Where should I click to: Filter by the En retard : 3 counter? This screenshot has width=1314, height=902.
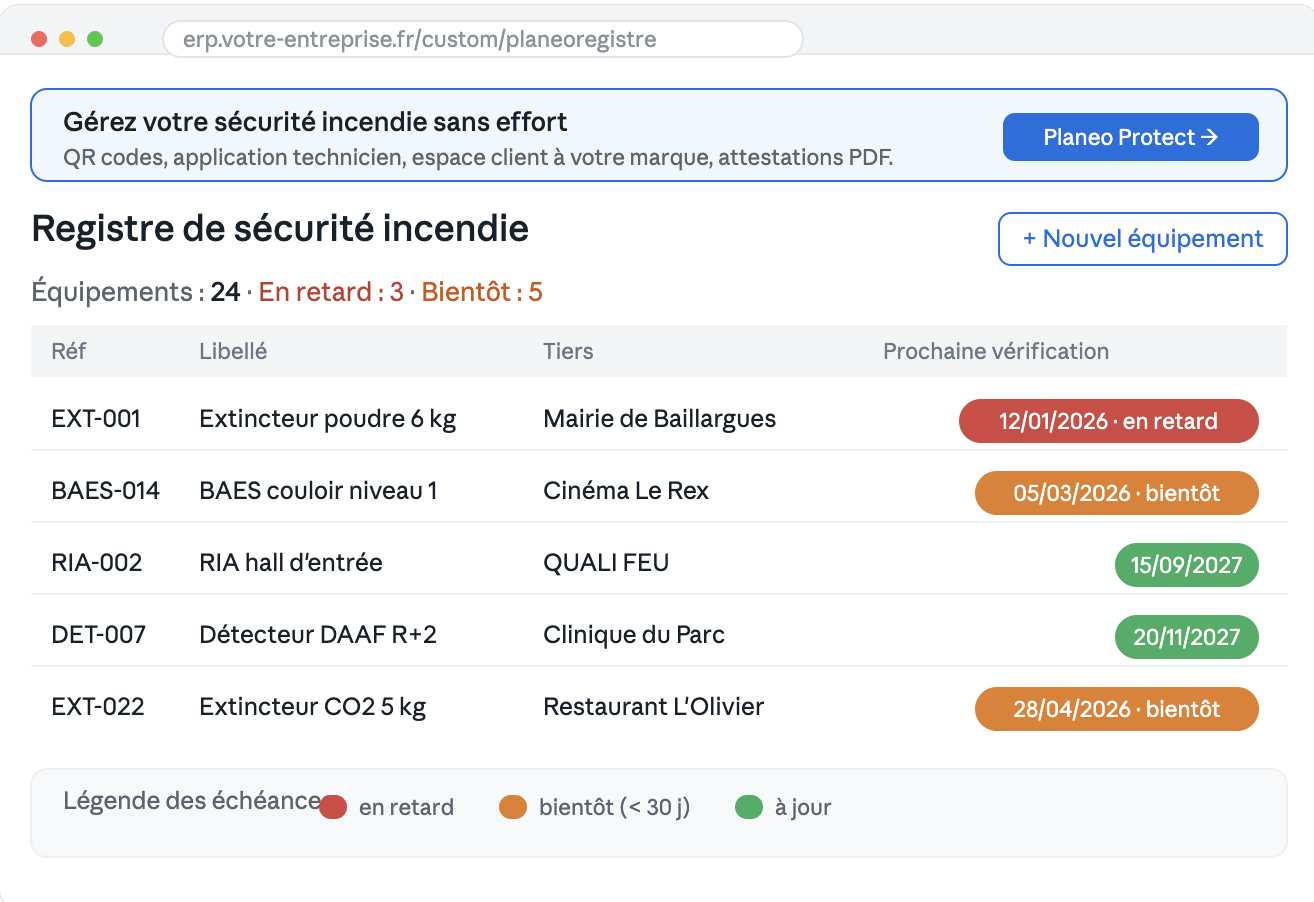click(331, 292)
